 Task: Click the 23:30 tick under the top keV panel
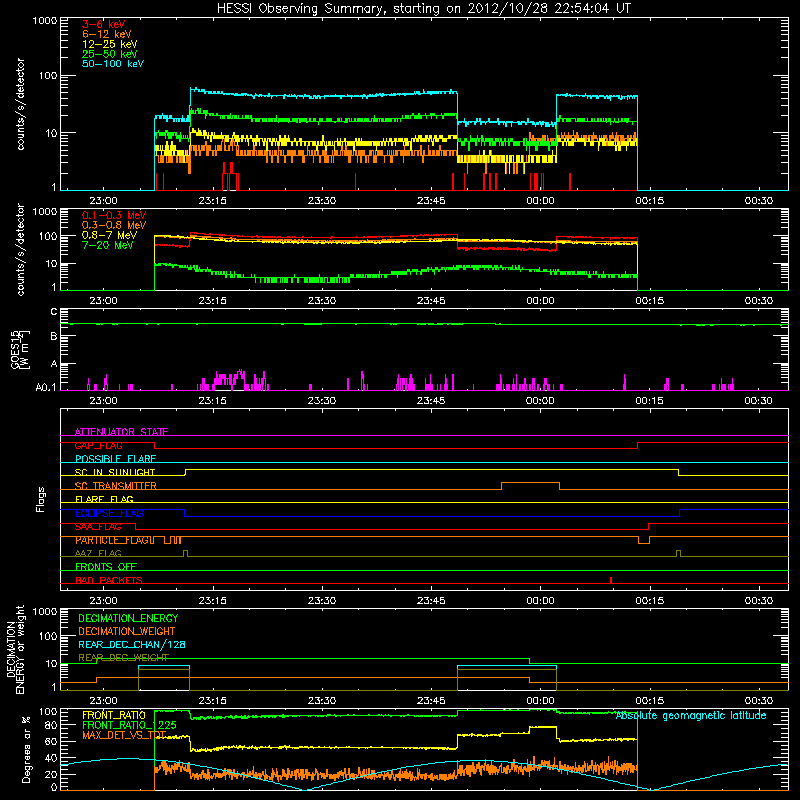[322, 201]
